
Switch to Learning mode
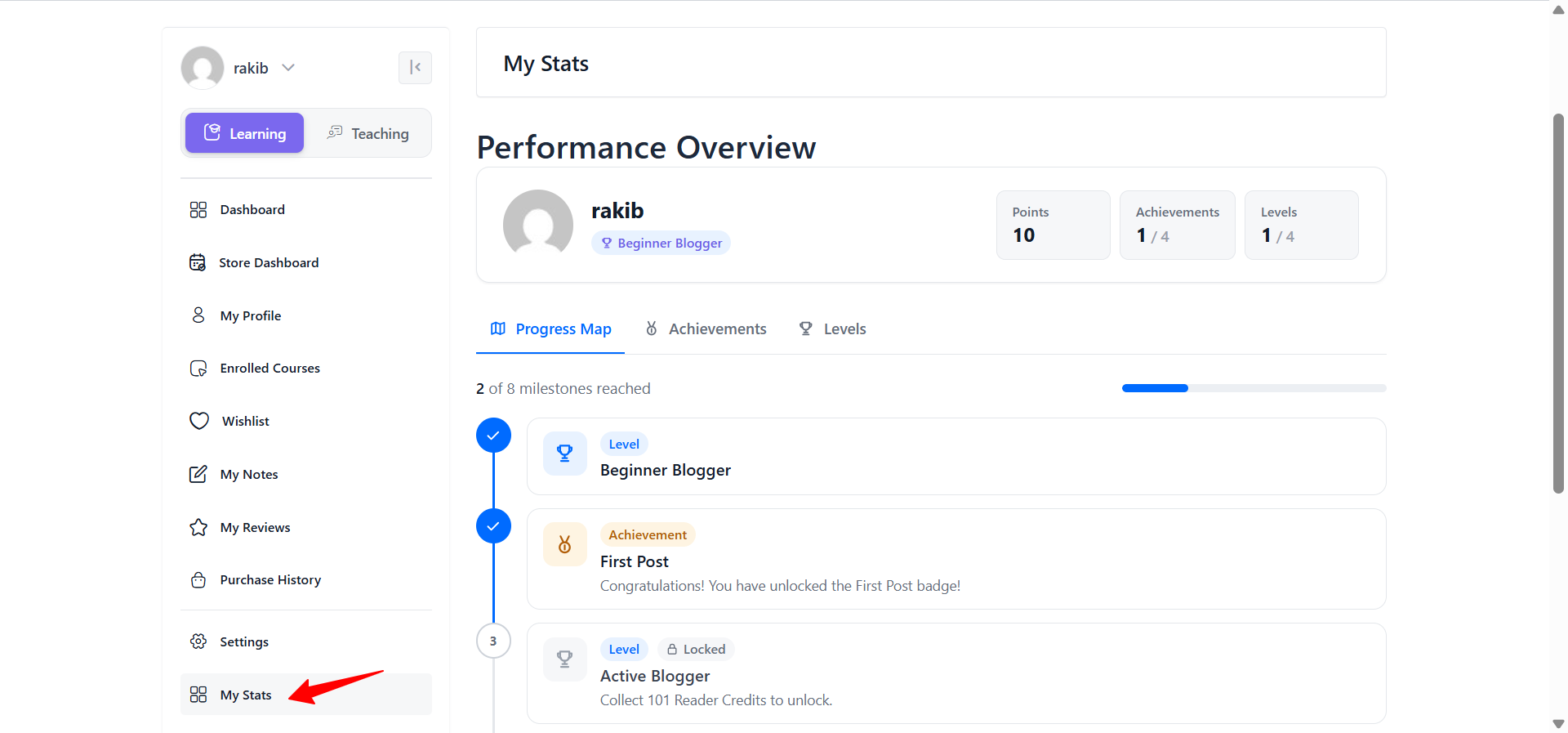[244, 133]
